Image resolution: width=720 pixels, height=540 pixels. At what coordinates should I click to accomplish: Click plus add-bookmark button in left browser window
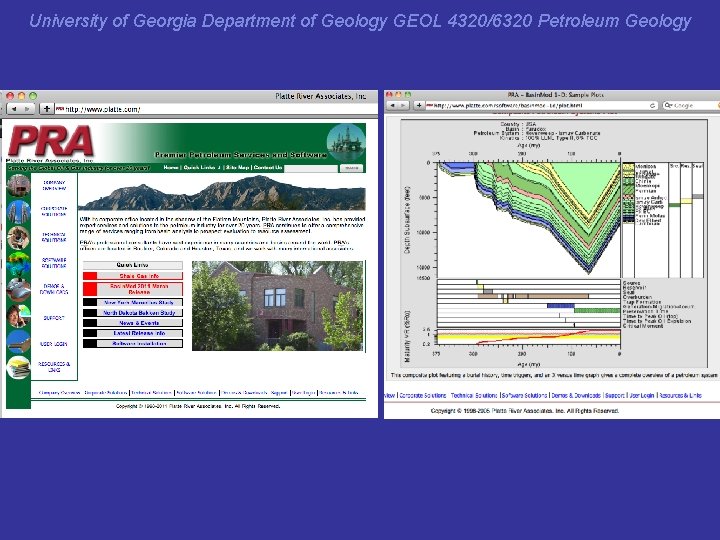pos(46,109)
